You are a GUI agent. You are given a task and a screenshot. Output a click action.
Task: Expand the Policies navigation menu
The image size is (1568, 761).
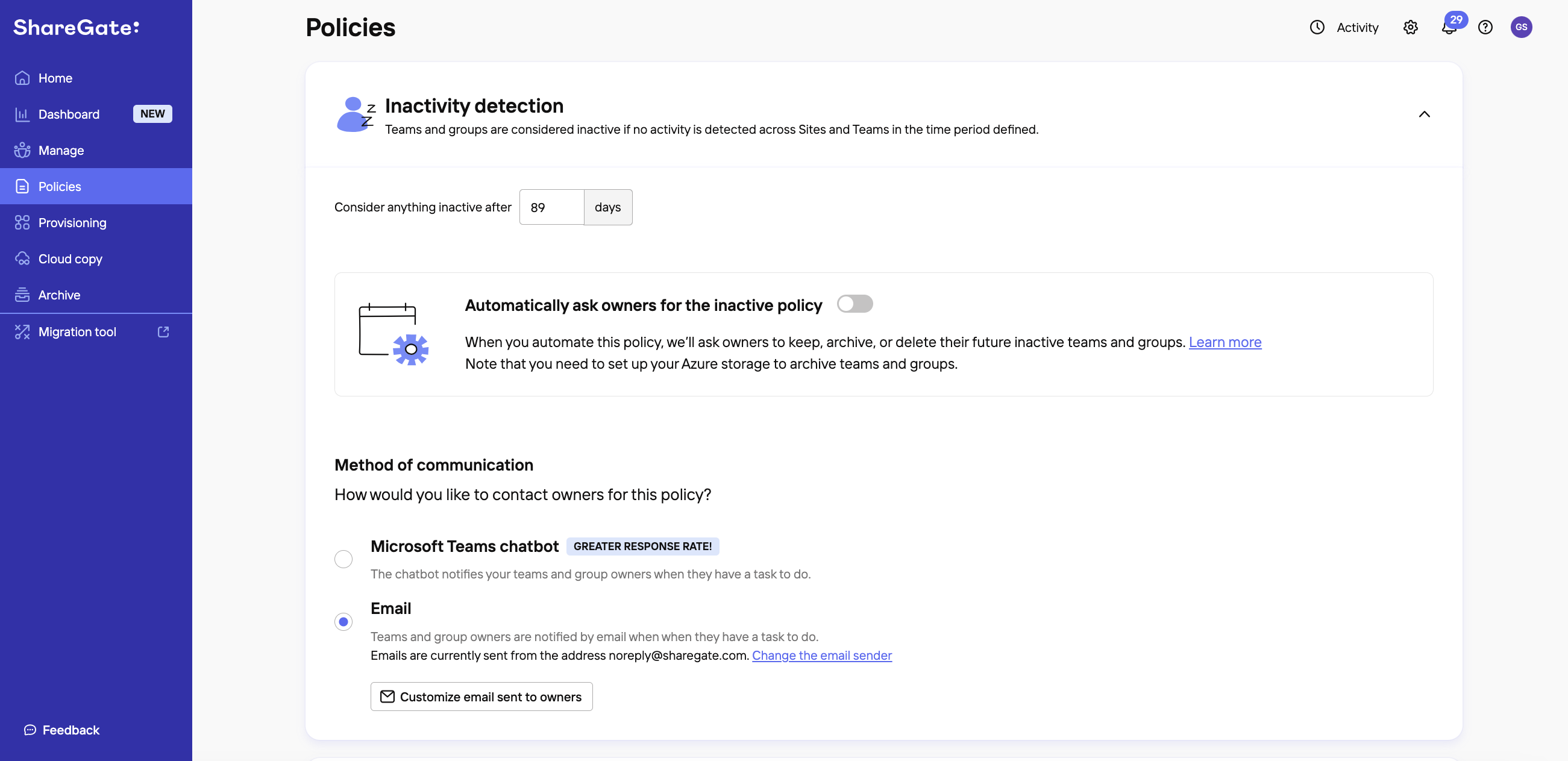(96, 186)
